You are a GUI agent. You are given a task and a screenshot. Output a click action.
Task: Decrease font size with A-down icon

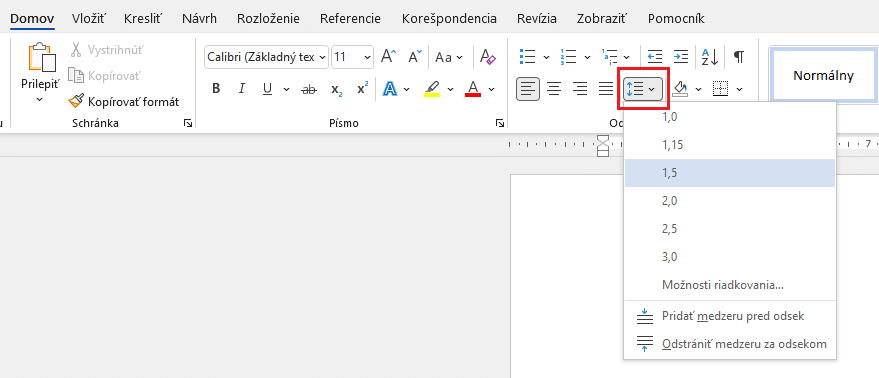coord(415,57)
